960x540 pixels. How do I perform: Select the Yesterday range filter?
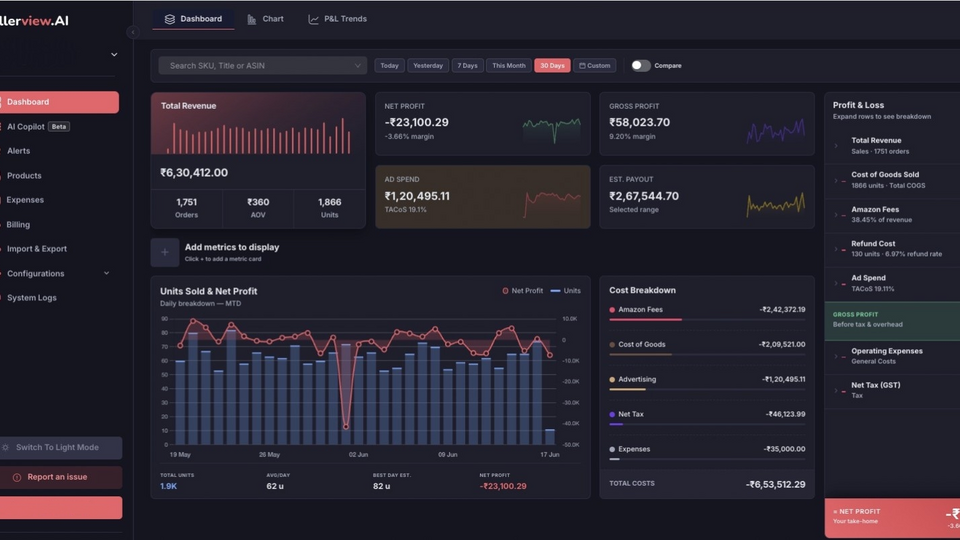[428, 66]
